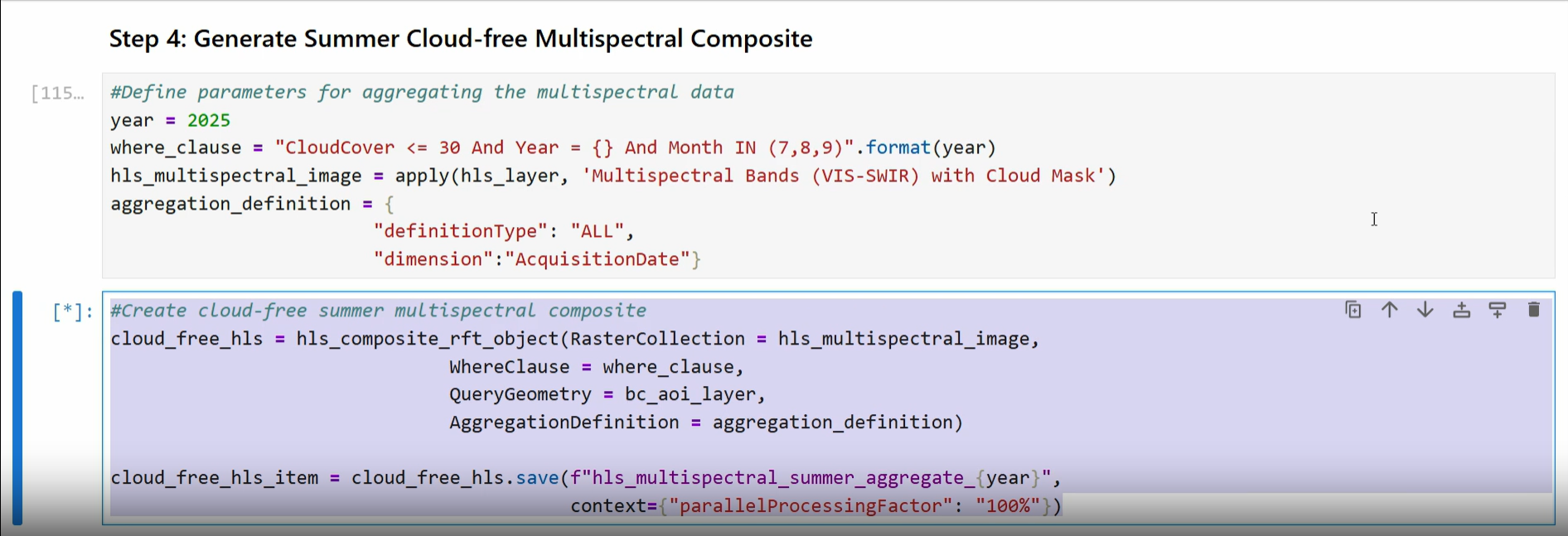Place cursor on the year = 2025 line
Screen dimensions: 1568x536
[170, 120]
